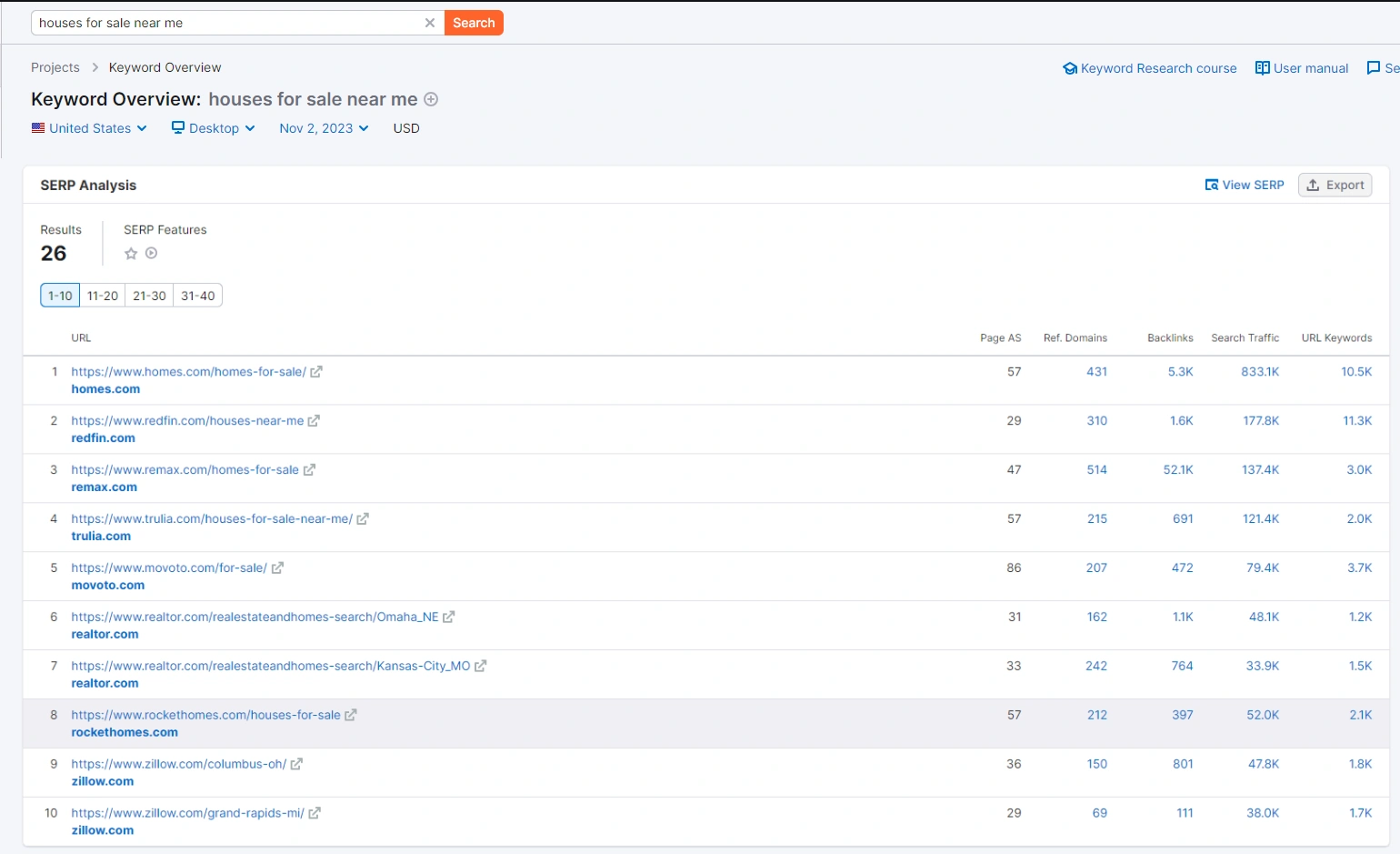Click Backlinks value 52.1K for remax.com
The height and width of the screenshot is (854, 1400).
tap(1178, 470)
